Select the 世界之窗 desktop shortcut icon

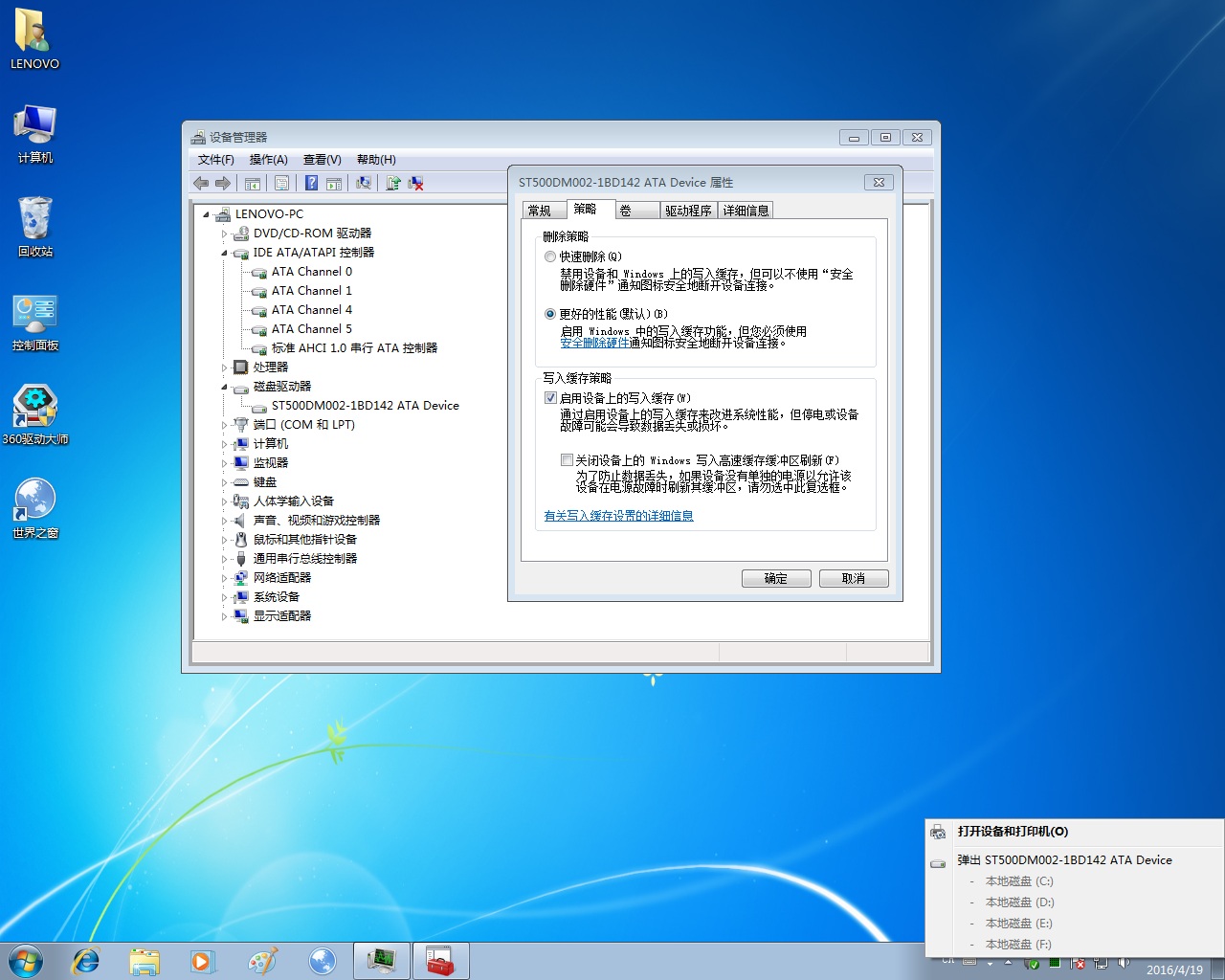(x=34, y=508)
